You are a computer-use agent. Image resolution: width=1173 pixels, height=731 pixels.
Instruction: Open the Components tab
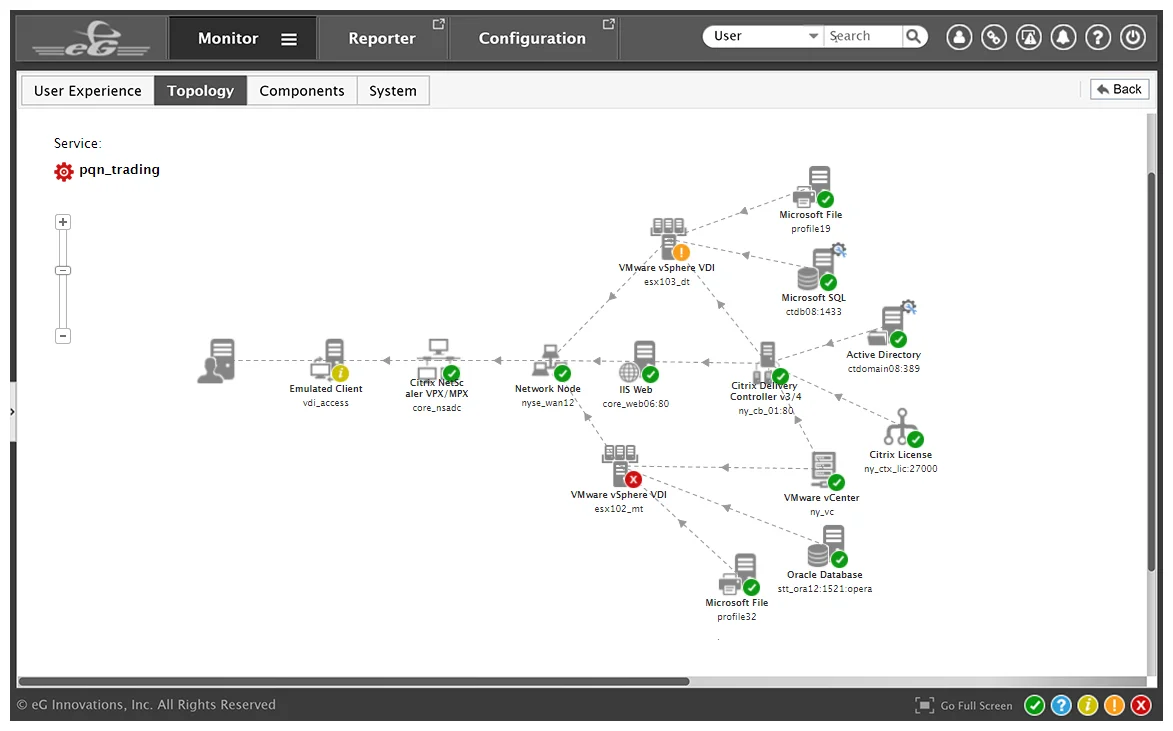[x=302, y=91]
